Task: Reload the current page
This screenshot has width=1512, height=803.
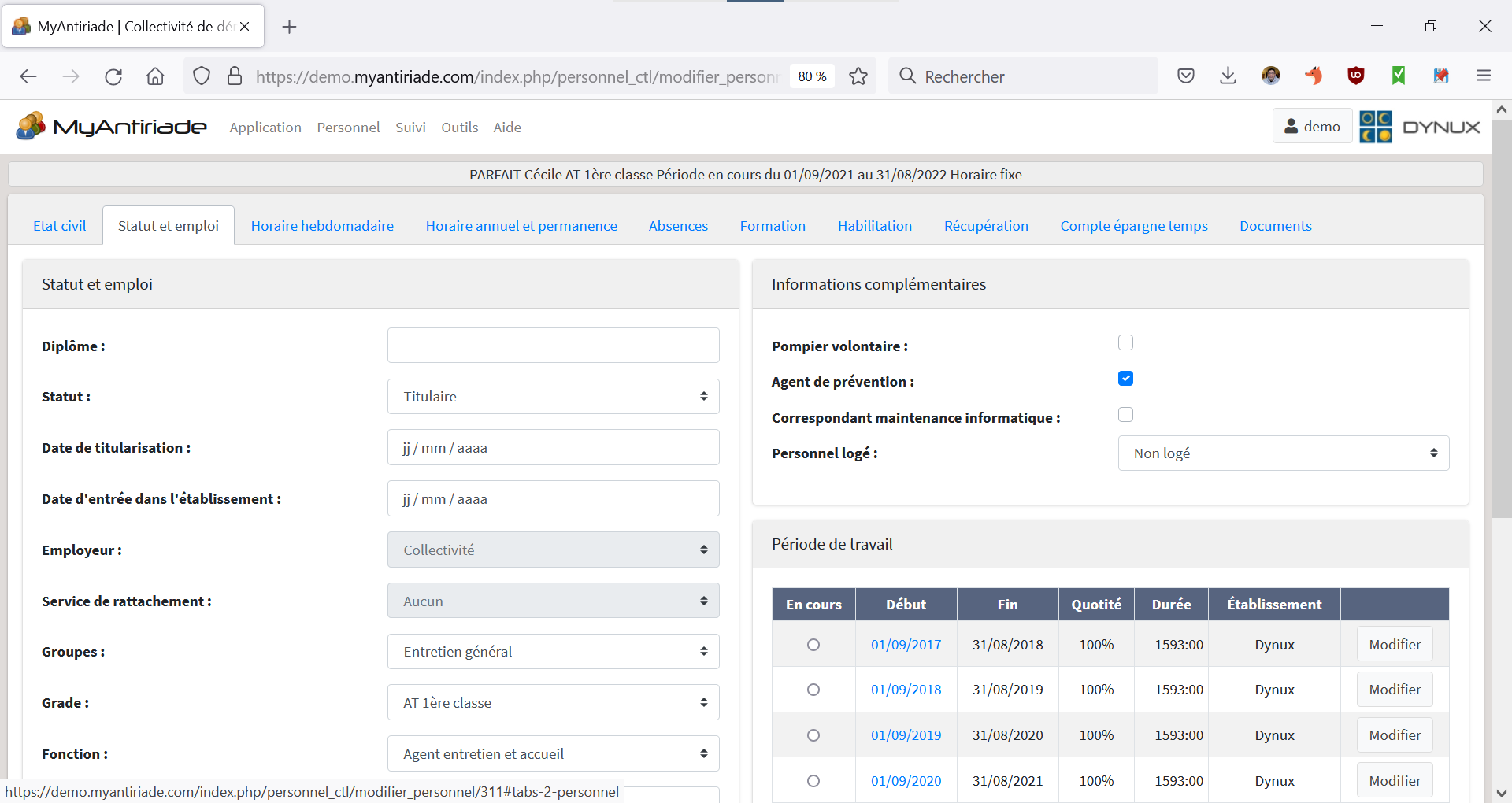Action: (113, 76)
